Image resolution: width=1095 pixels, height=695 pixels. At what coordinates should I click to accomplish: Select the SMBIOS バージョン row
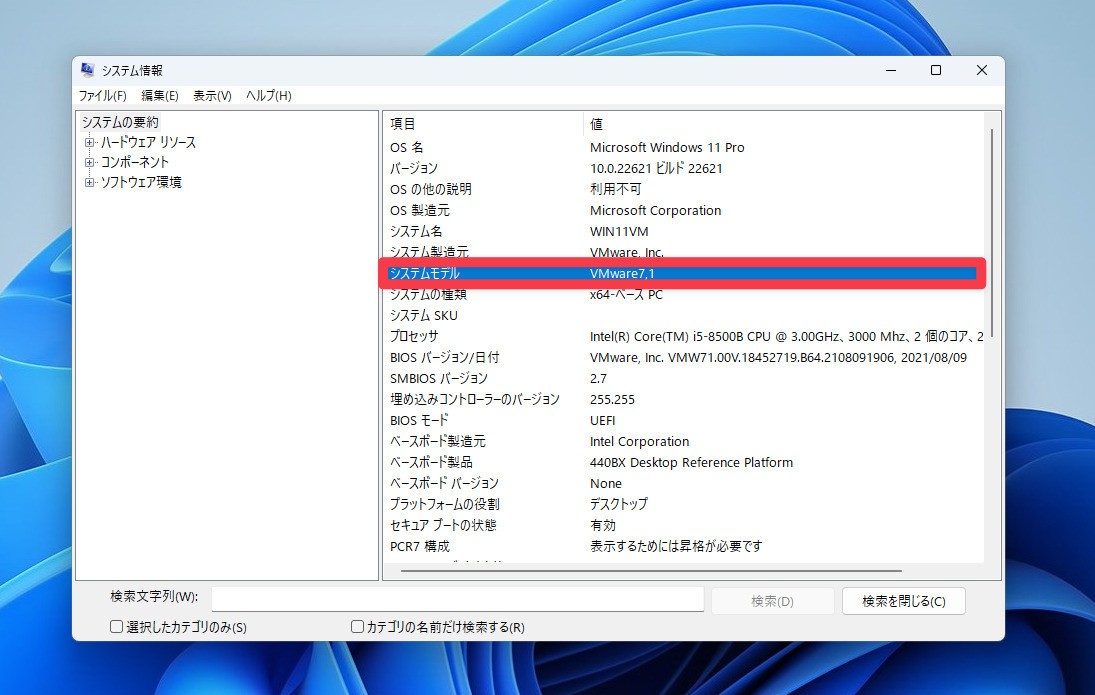click(x=684, y=379)
